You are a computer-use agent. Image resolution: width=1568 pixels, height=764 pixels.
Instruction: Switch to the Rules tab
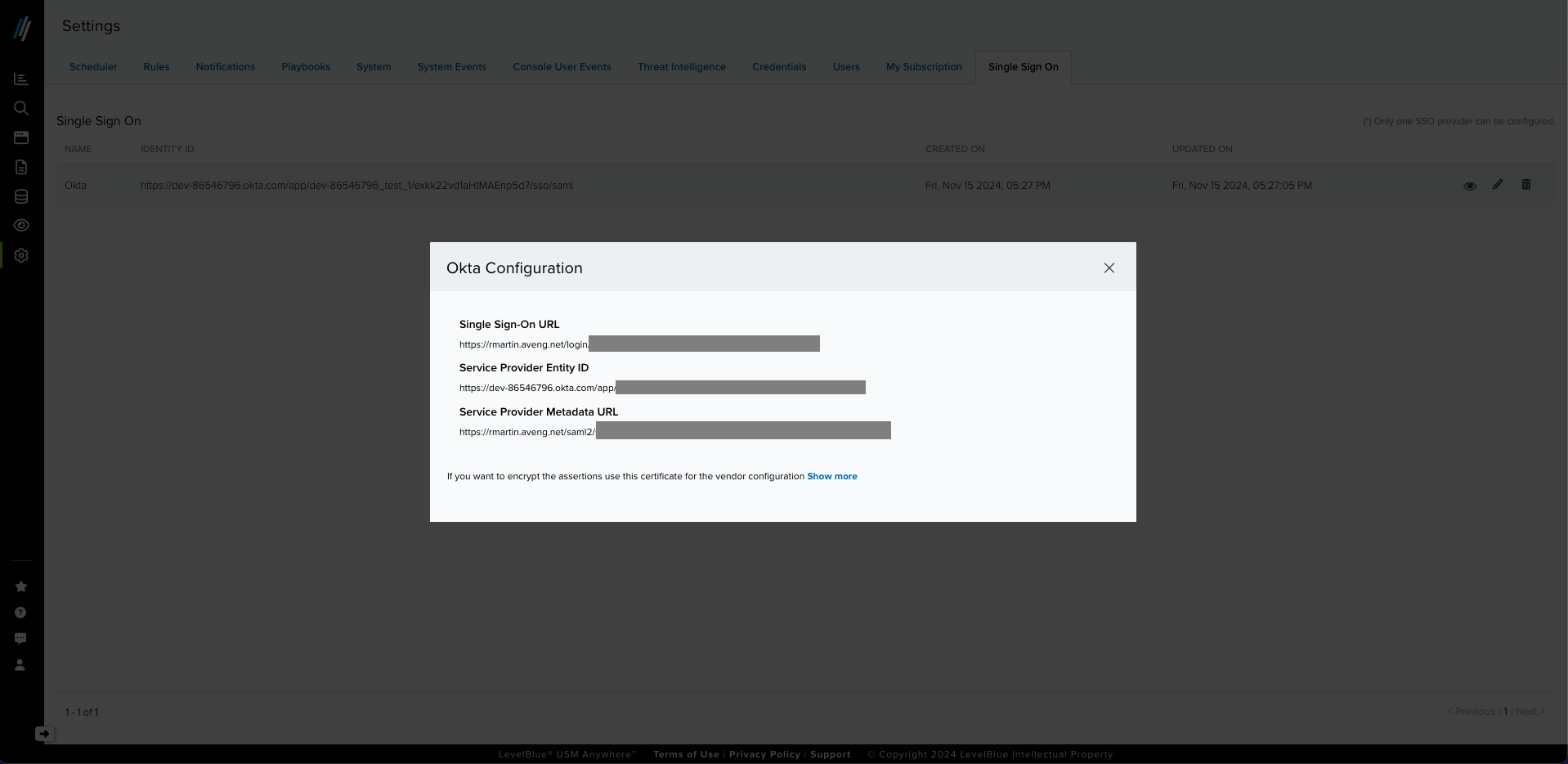(156, 67)
